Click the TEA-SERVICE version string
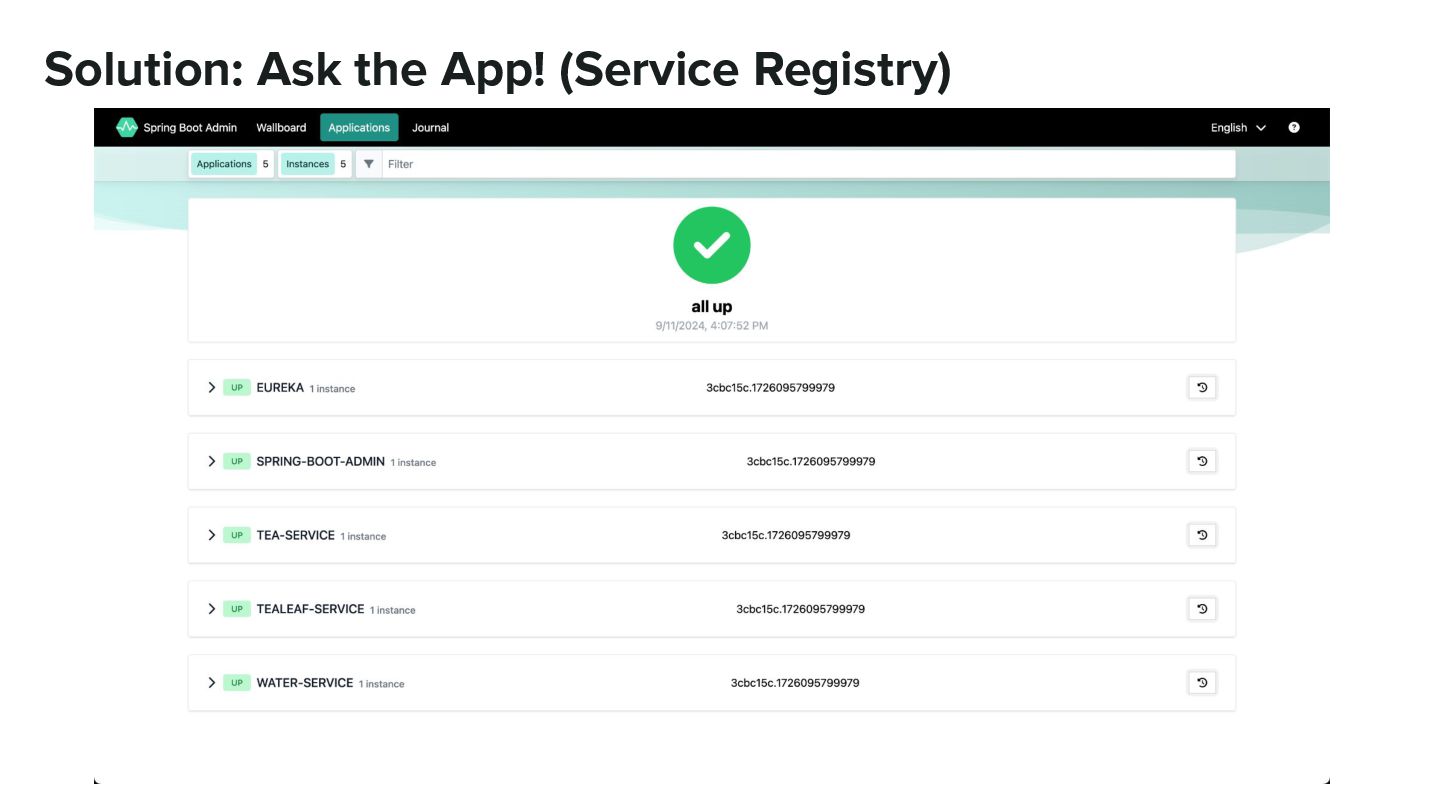This screenshot has height=810, width=1440. (x=786, y=535)
